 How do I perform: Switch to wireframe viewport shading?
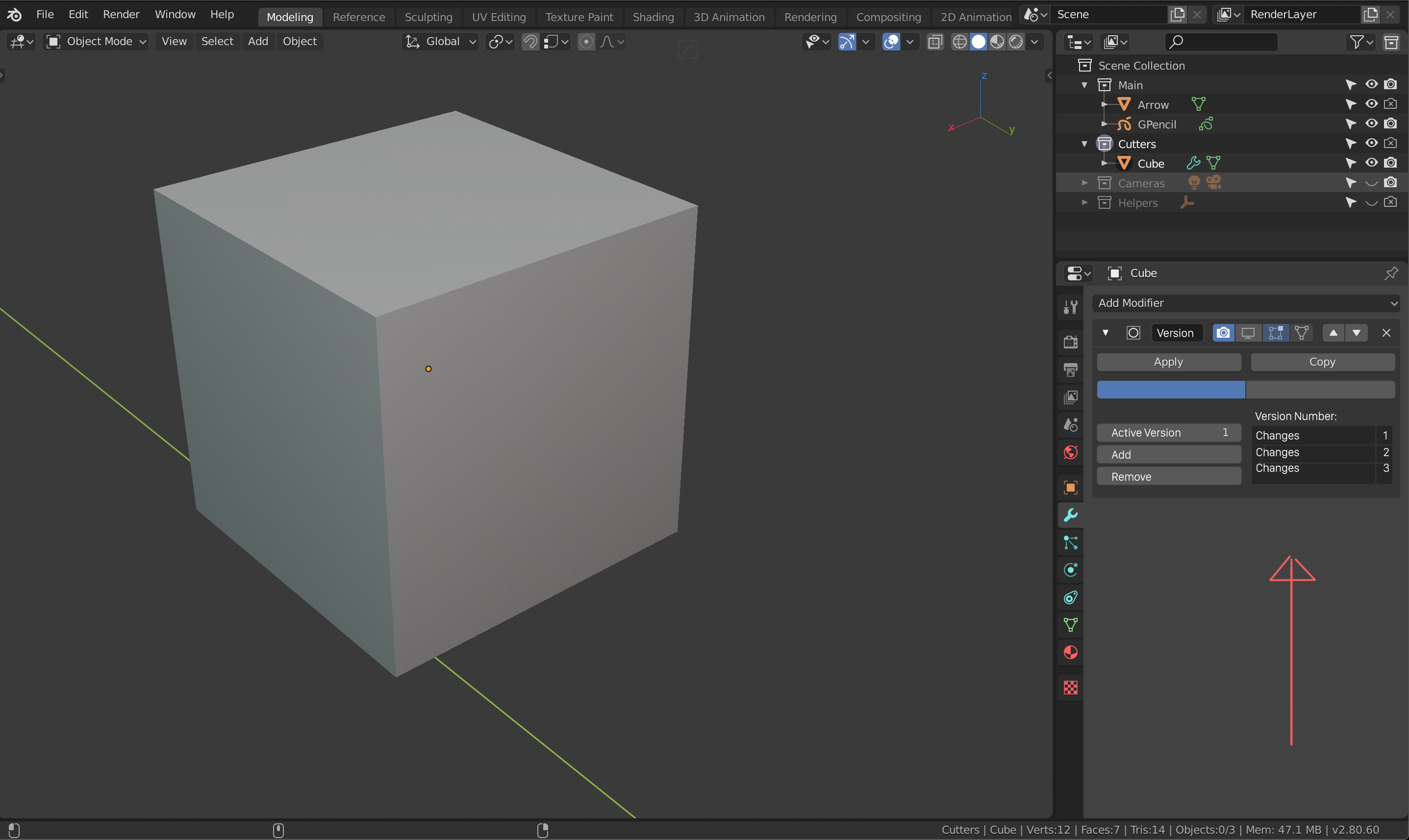pos(959,41)
